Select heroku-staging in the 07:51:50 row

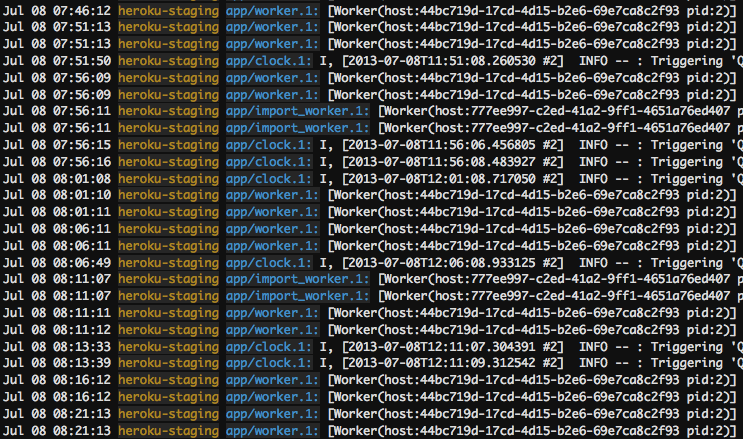169,61
